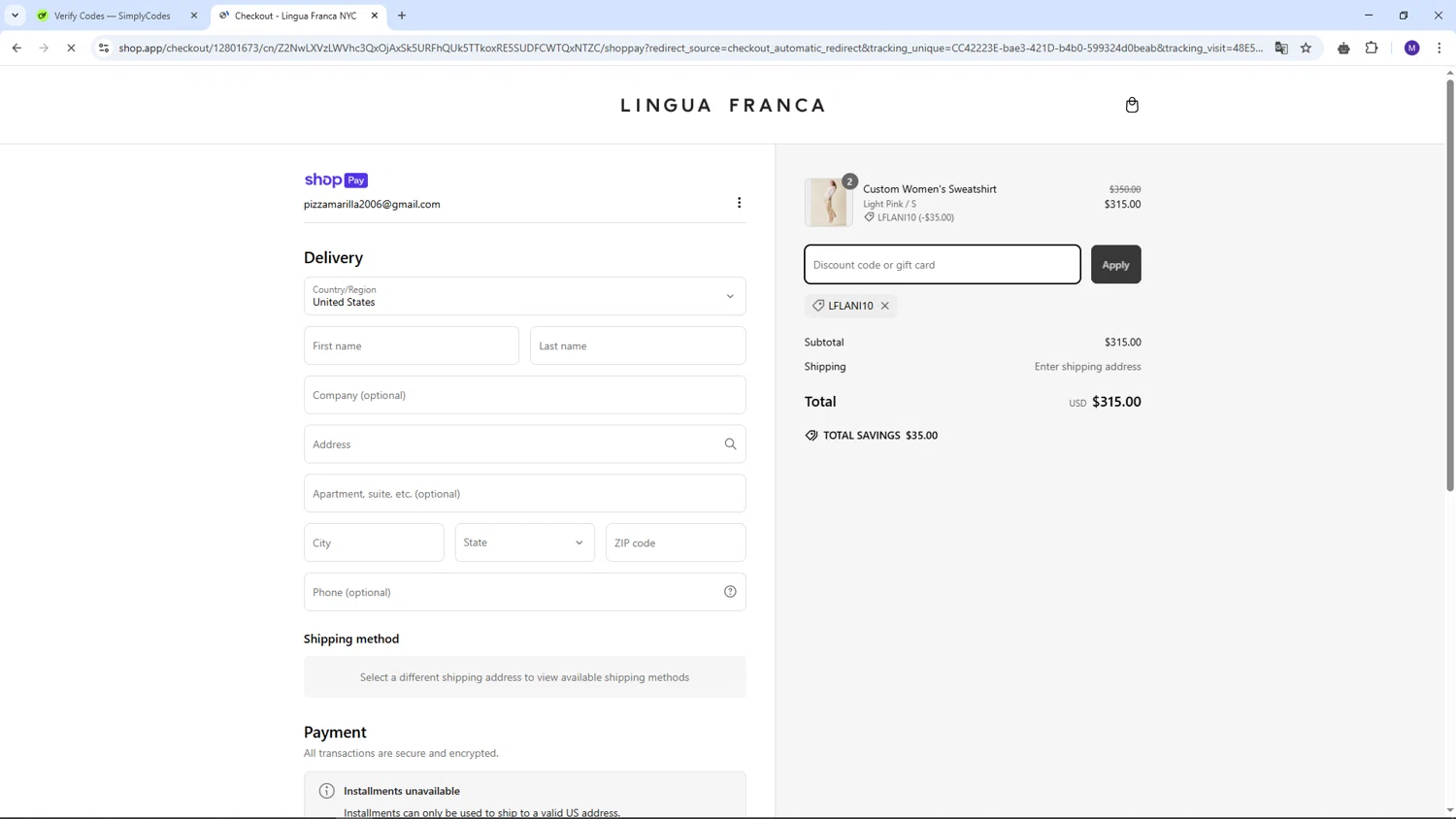This screenshot has width=1456, height=819.
Task: Focus the Last name field
Action: 638,345
